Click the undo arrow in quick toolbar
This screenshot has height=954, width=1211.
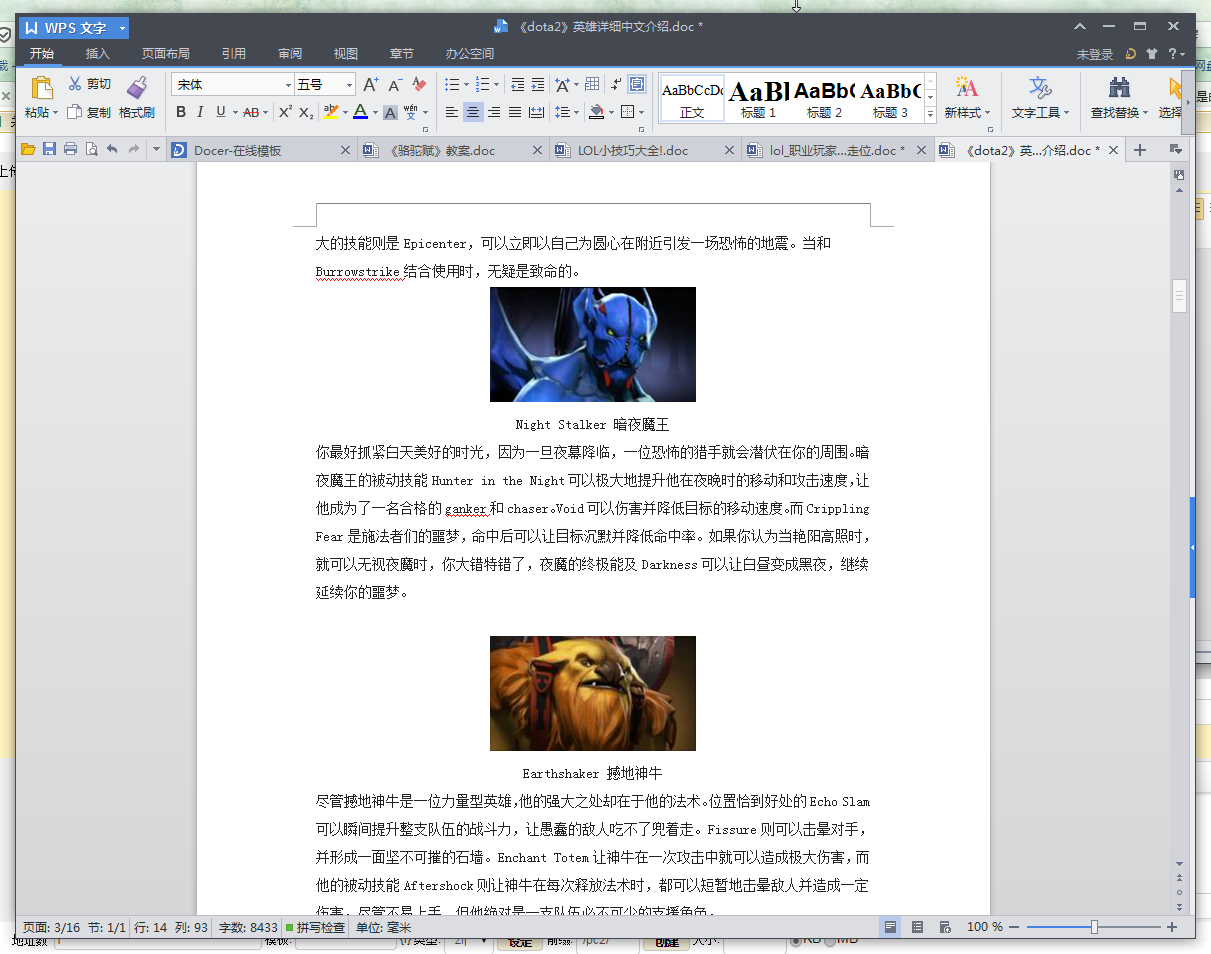pos(112,150)
